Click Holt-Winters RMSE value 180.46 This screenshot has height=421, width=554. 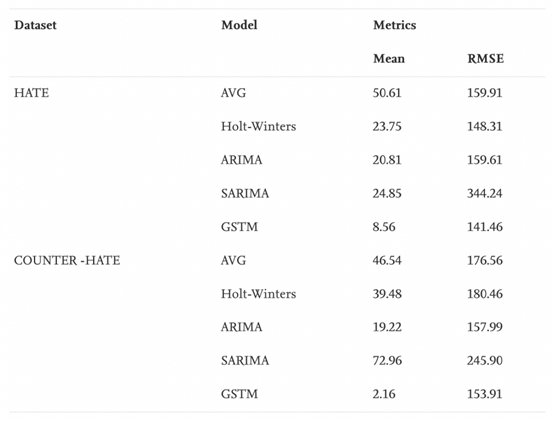point(485,294)
